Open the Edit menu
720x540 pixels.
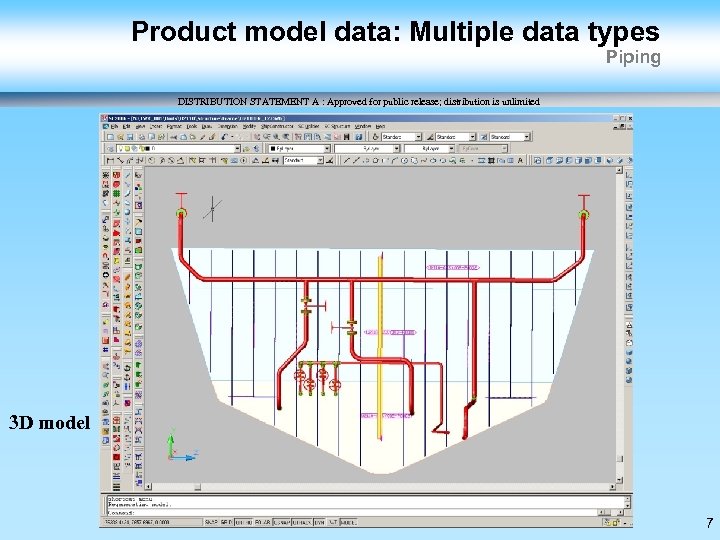(126, 126)
